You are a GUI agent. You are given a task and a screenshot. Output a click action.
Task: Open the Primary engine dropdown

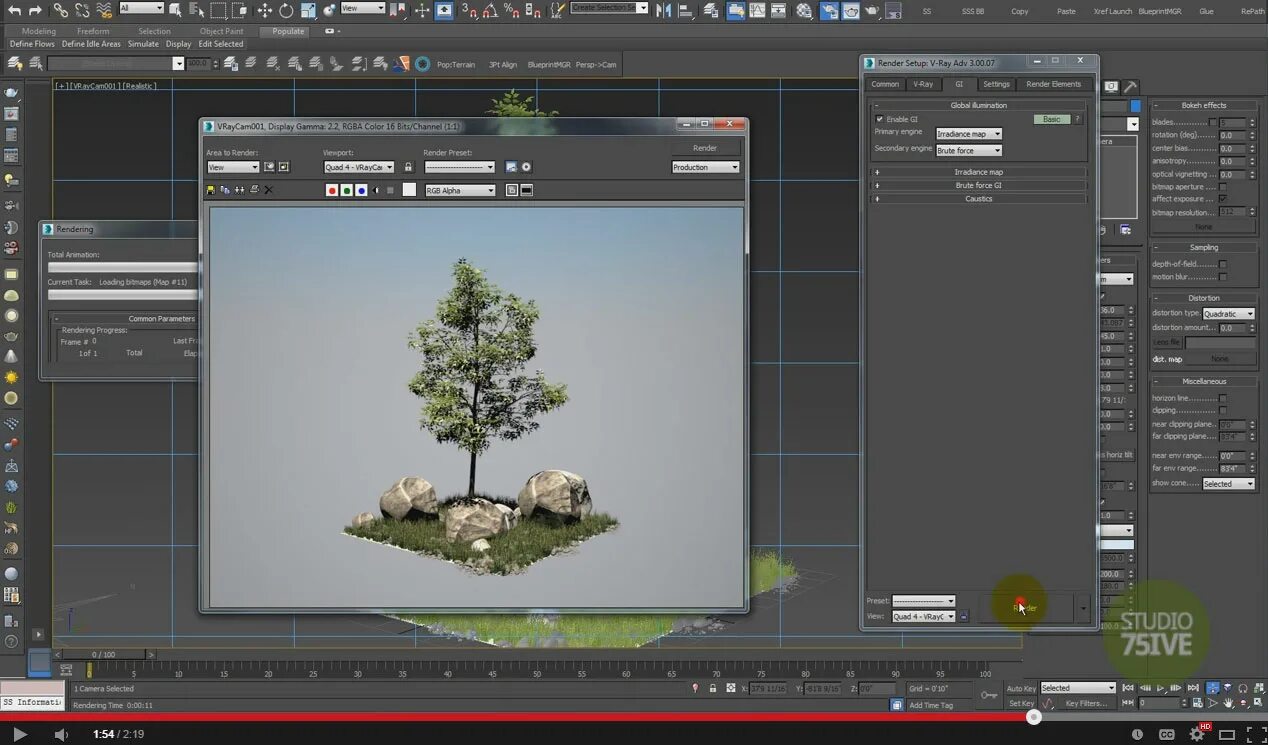click(x=968, y=134)
